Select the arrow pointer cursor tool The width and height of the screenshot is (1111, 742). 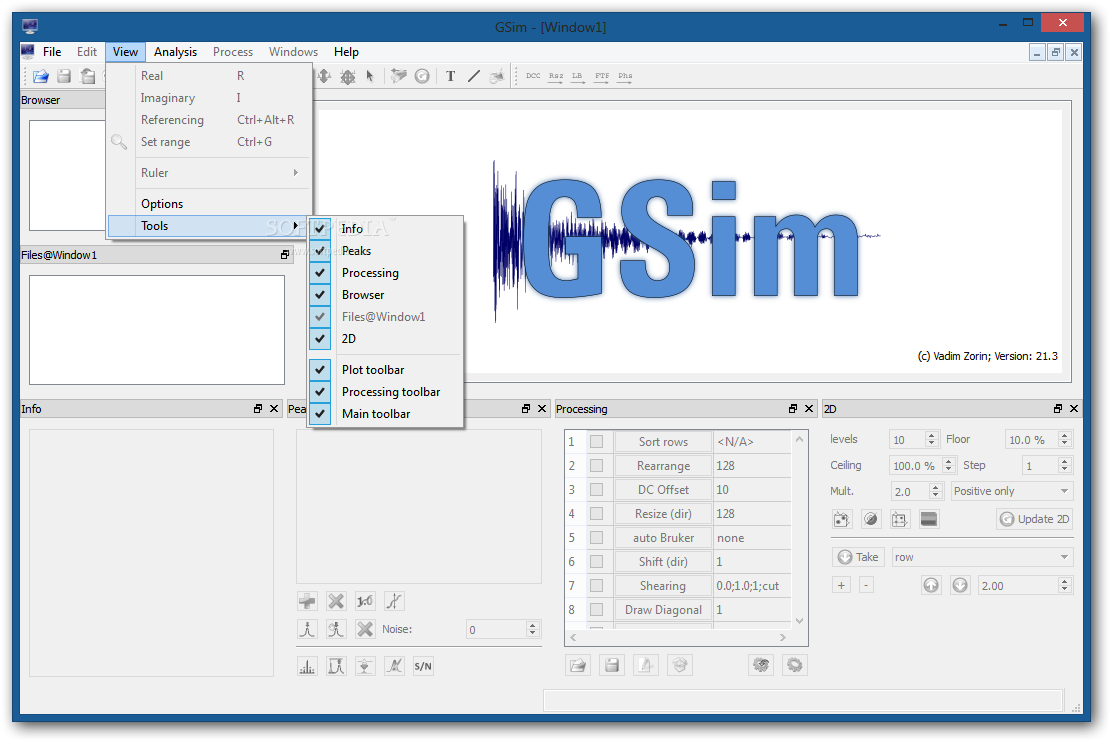click(x=370, y=76)
